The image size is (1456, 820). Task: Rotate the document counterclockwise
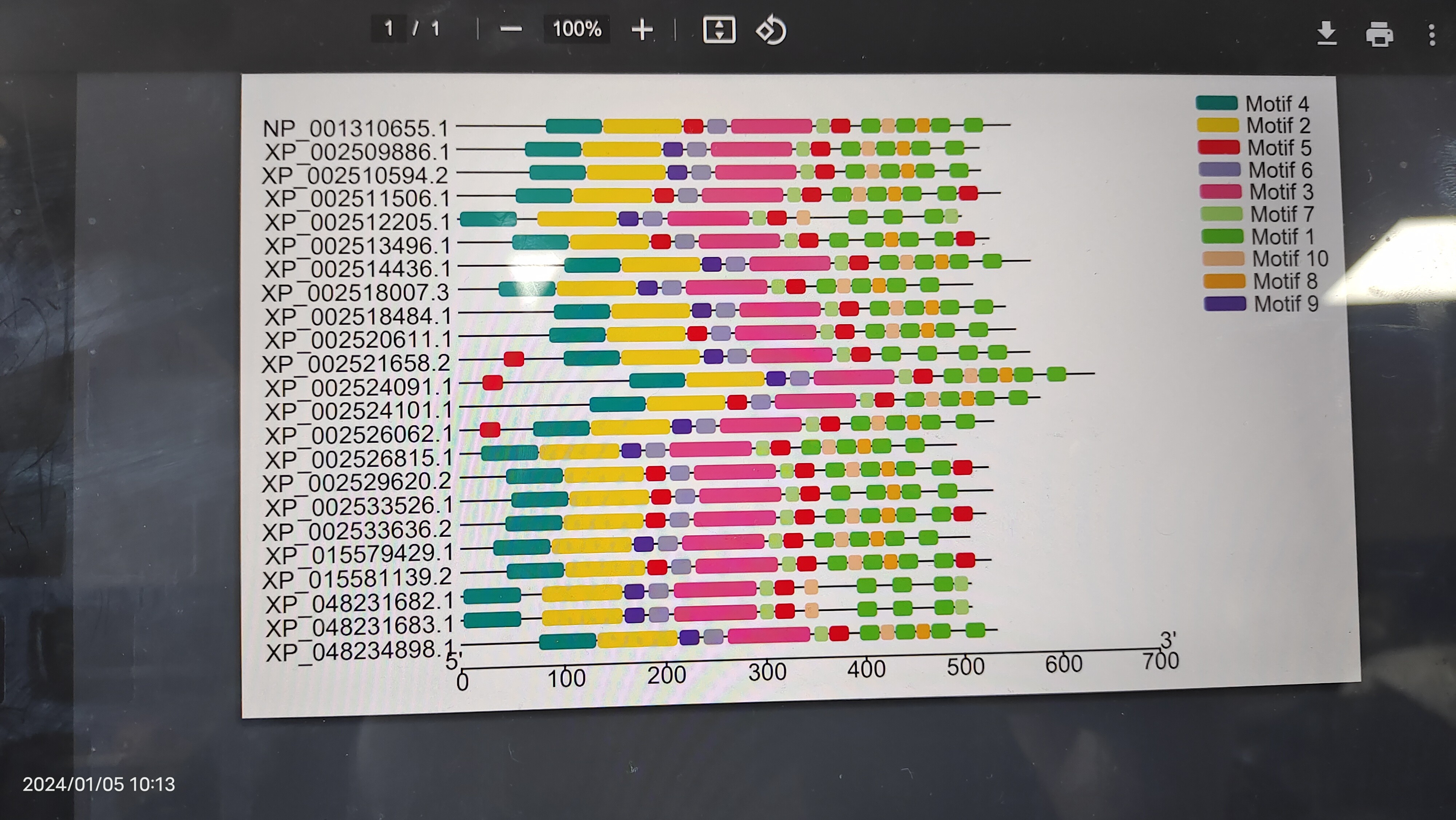771,31
